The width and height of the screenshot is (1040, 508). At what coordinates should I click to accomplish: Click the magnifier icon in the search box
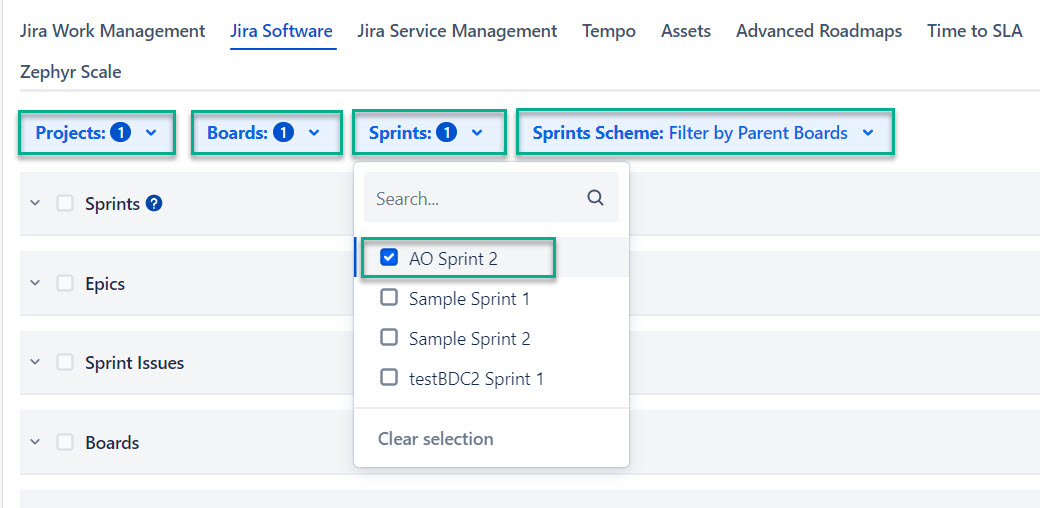595,198
